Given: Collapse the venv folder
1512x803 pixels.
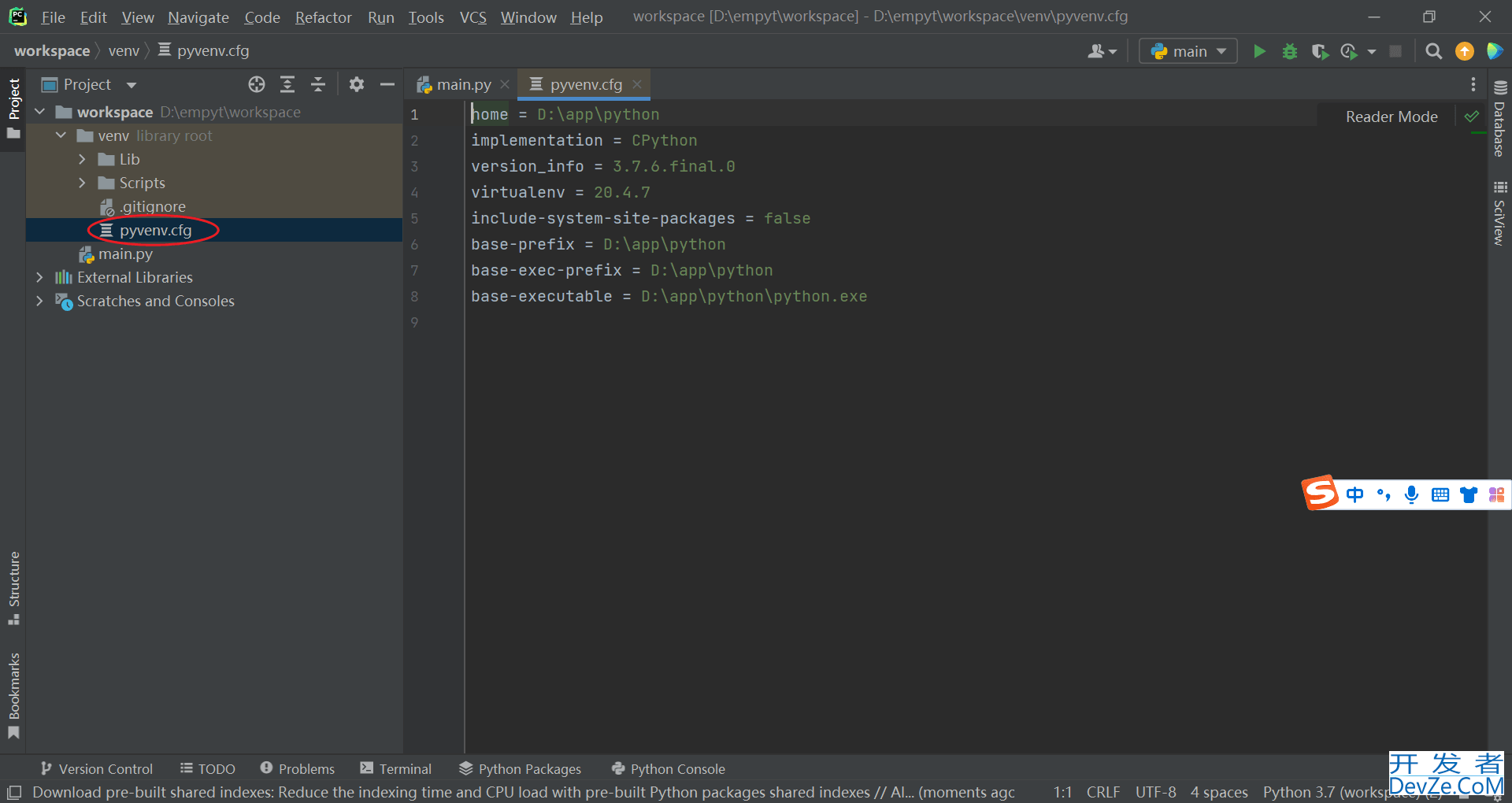Looking at the screenshot, I should (x=61, y=135).
